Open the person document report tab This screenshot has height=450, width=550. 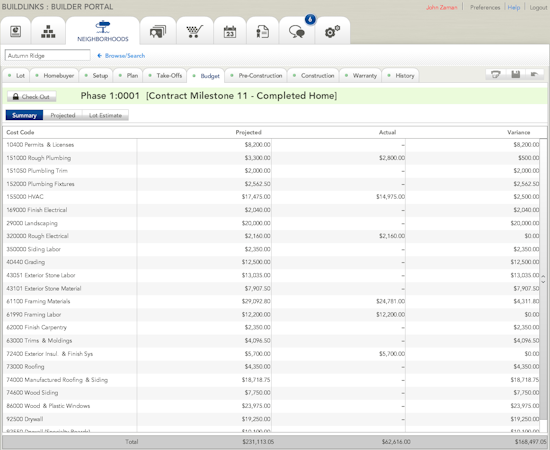(x=262, y=32)
